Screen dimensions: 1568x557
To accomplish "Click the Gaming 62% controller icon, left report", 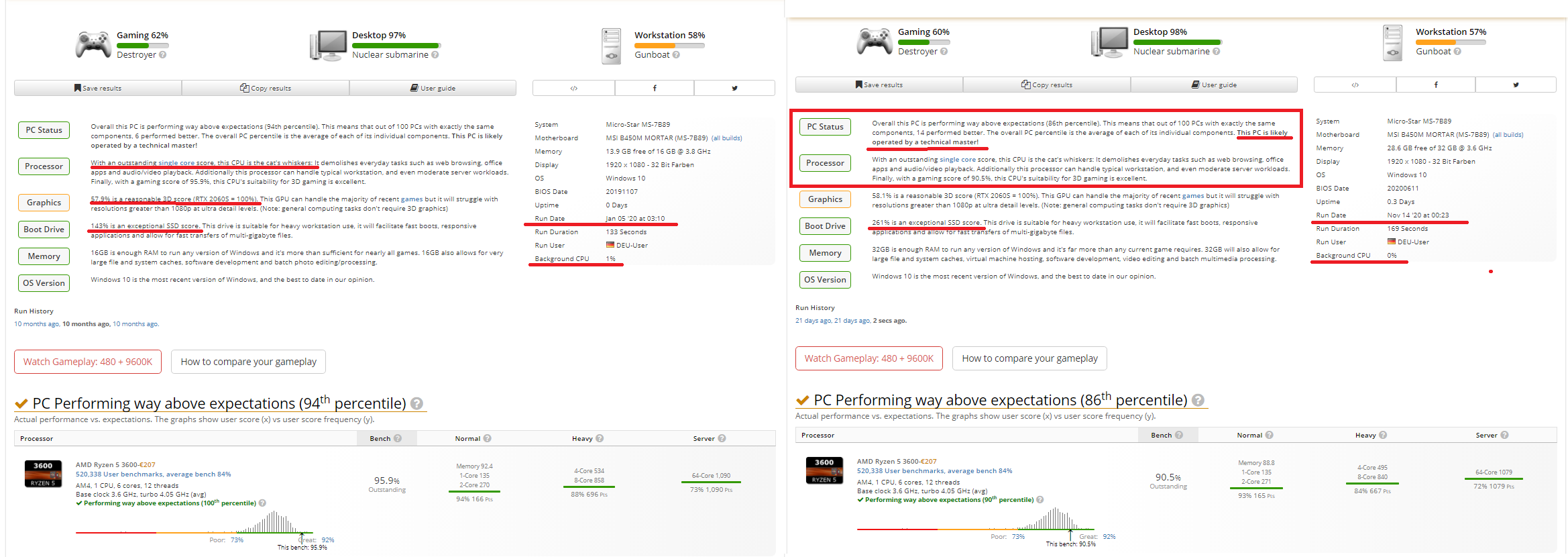I will coord(93,45).
